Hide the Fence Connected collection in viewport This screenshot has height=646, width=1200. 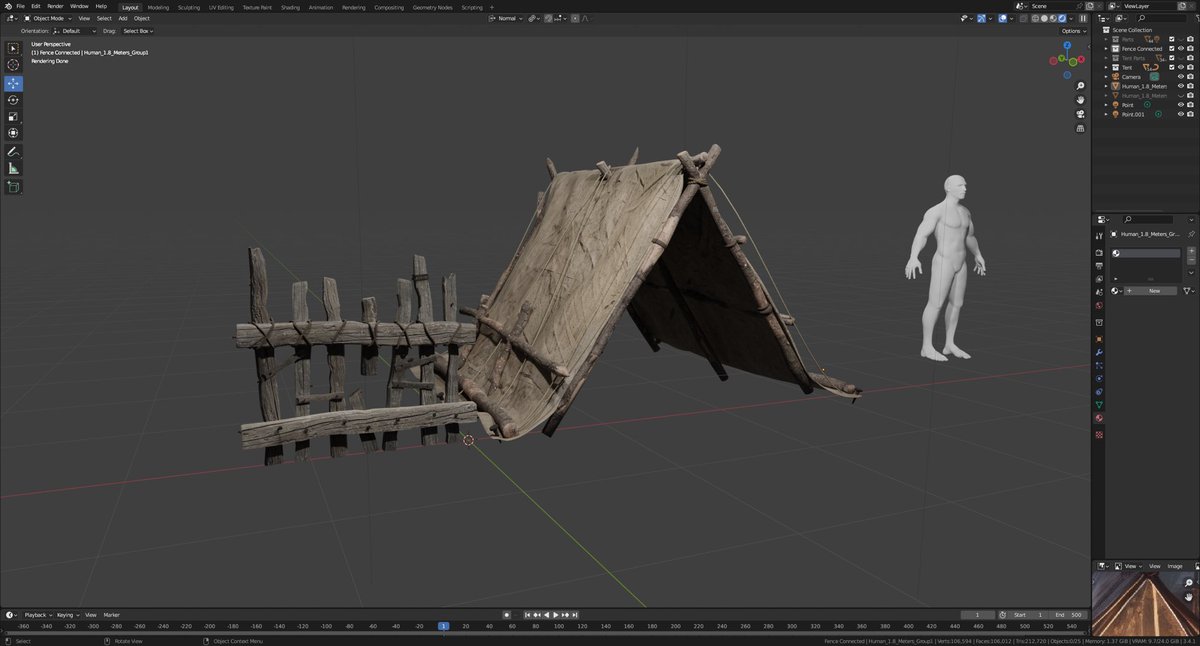tap(1181, 48)
